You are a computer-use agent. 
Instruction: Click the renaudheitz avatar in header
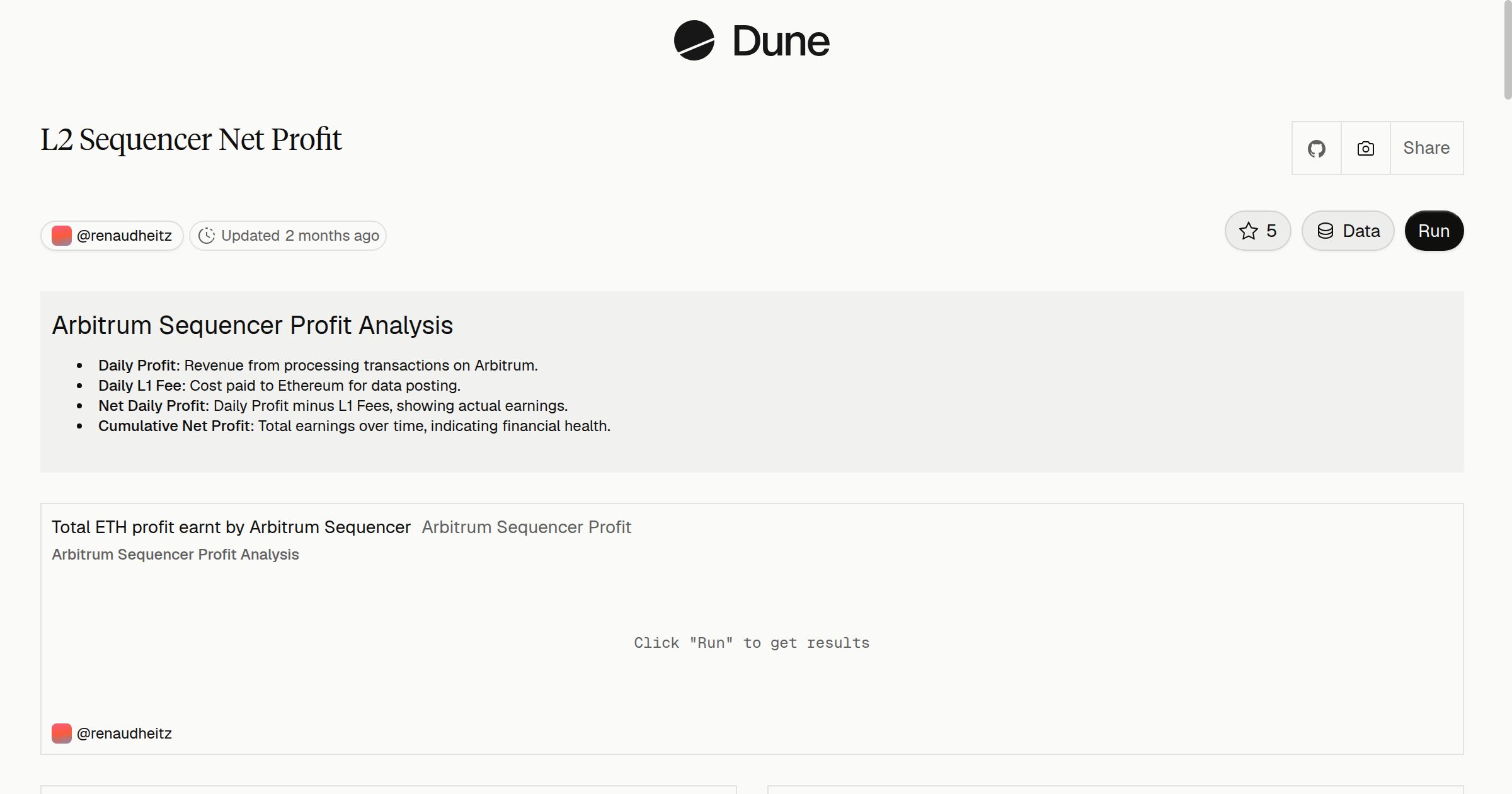point(61,236)
